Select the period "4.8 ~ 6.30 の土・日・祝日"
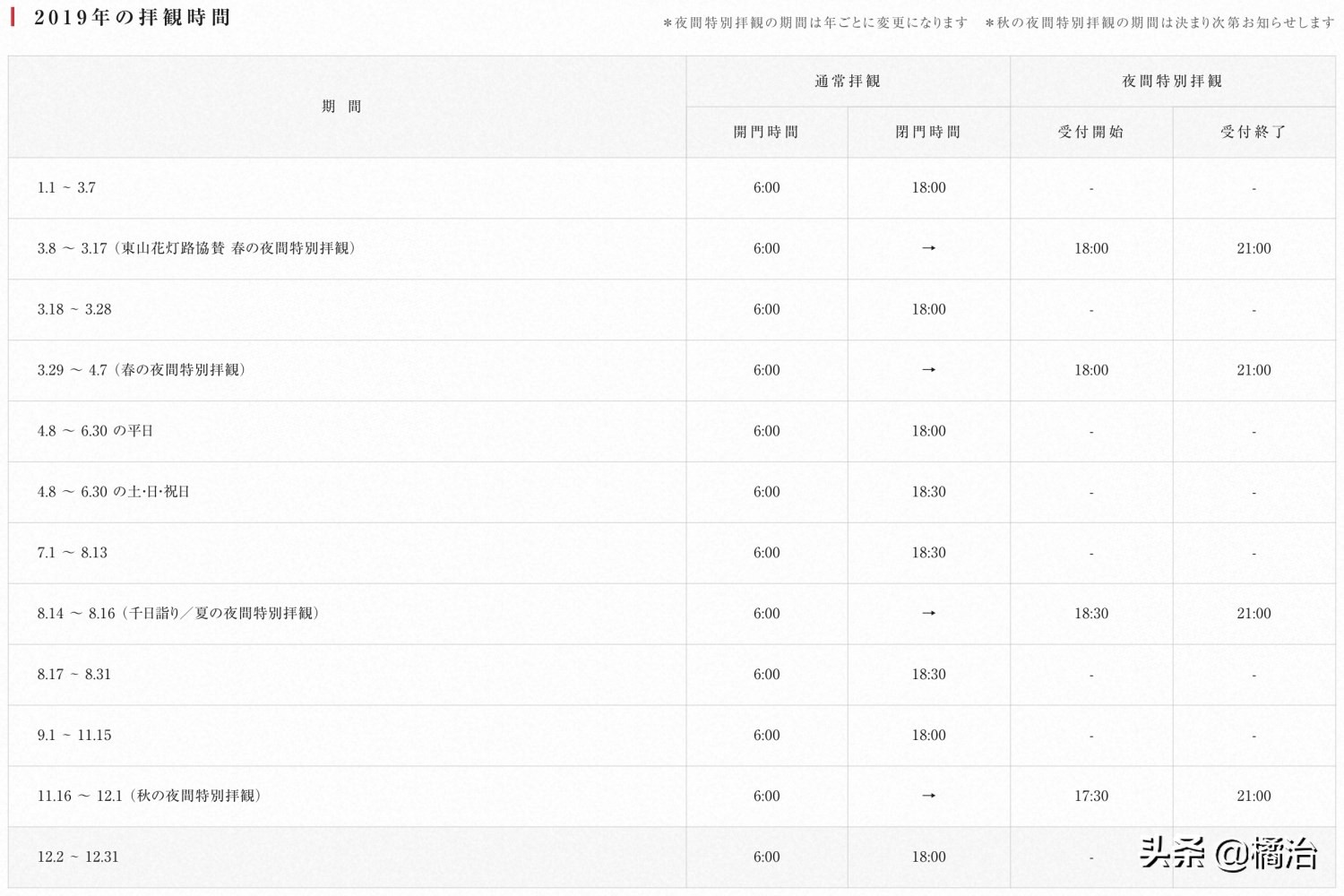The width and height of the screenshot is (1344, 896). (x=114, y=492)
